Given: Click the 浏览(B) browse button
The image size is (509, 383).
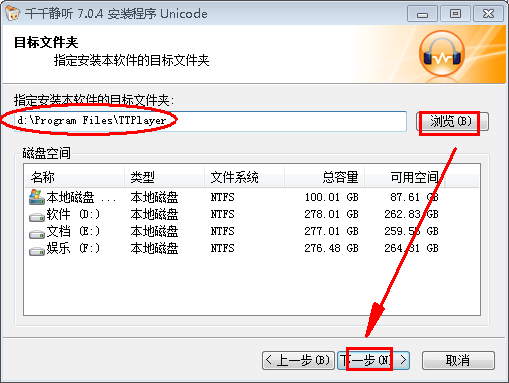Looking at the screenshot, I should tap(452, 121).
